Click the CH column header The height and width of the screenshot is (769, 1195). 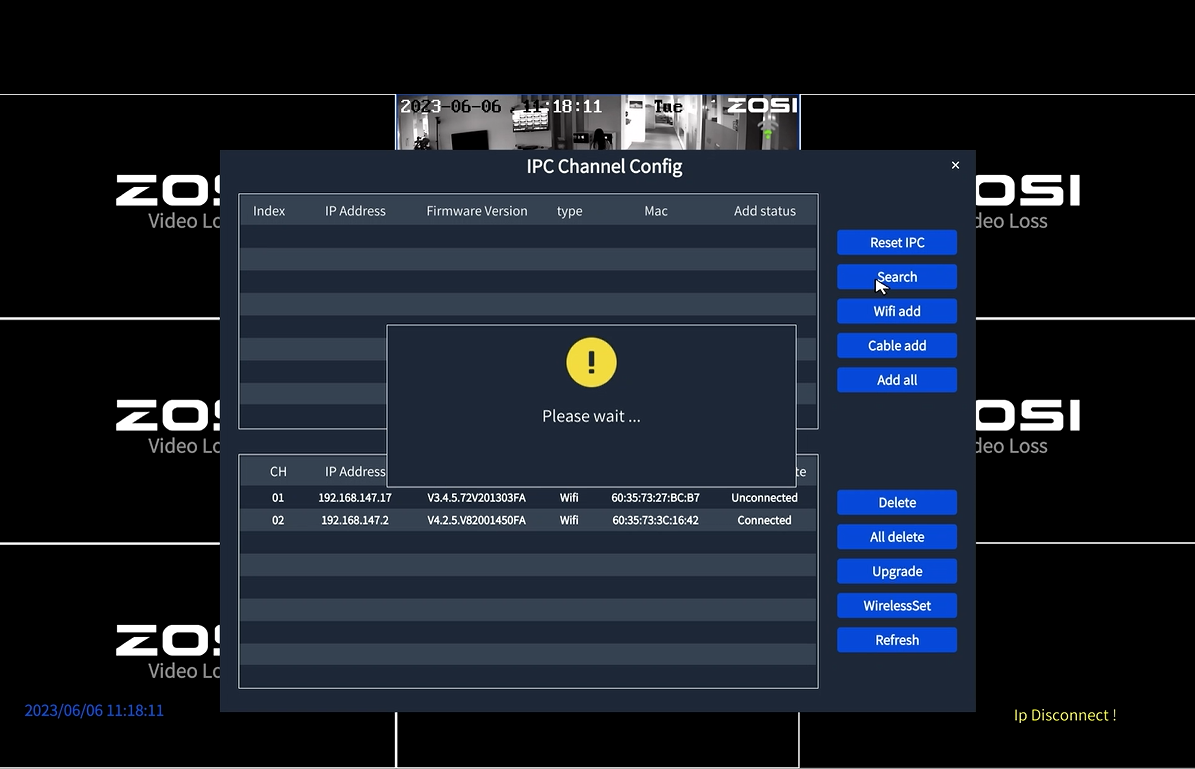tap(278, 472)
